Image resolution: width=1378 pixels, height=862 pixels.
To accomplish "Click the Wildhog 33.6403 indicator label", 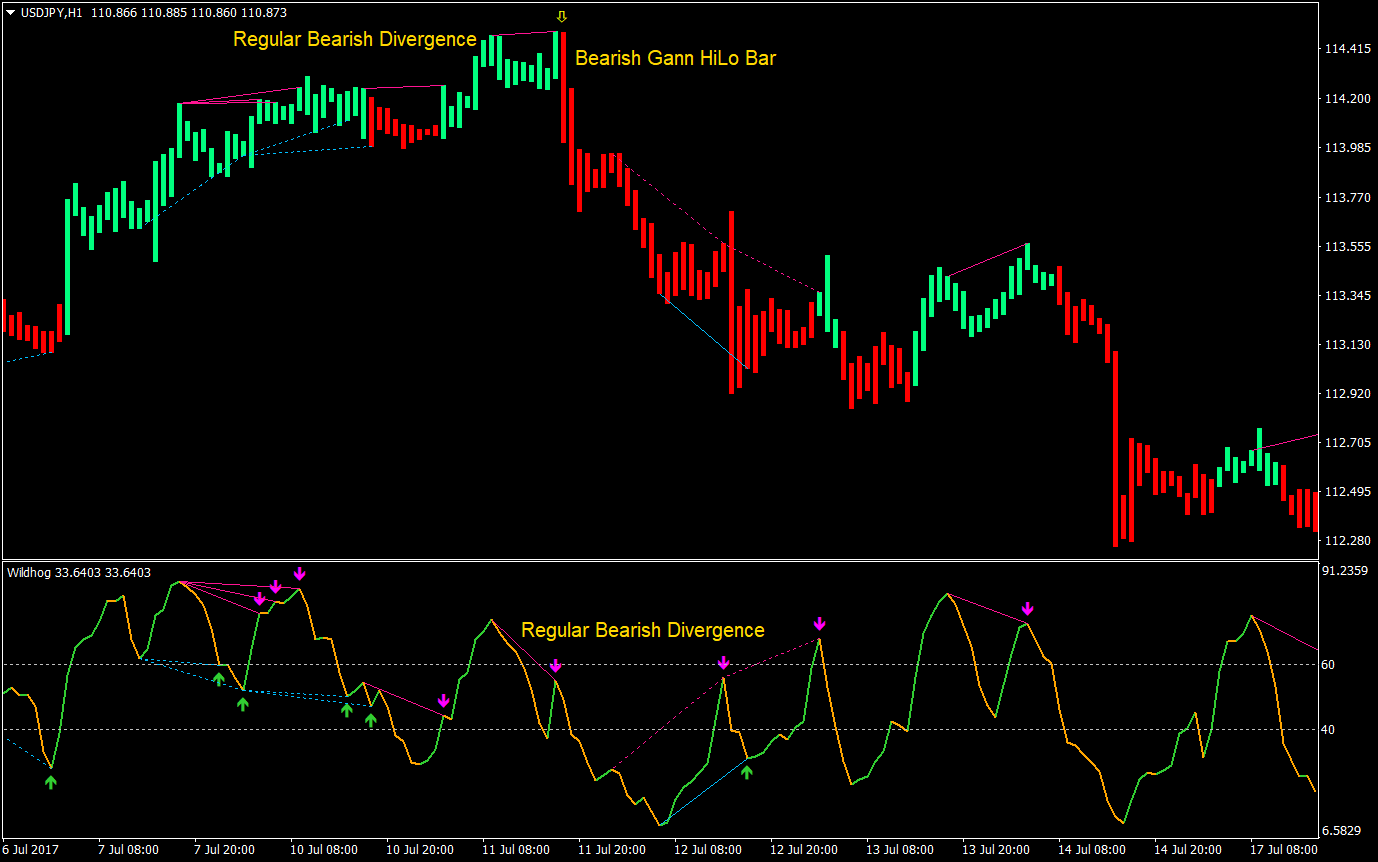I will (79, 572).
